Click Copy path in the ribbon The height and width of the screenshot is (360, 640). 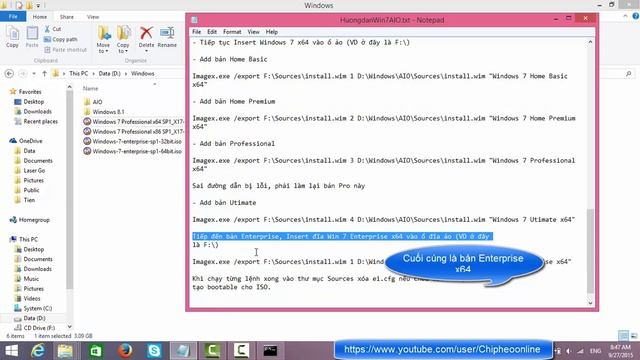(60, 39)
